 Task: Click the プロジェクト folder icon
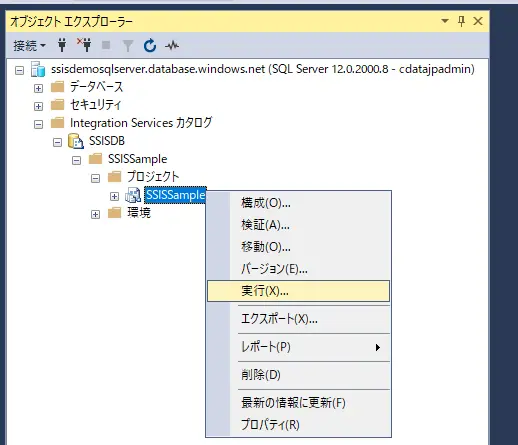114,177
